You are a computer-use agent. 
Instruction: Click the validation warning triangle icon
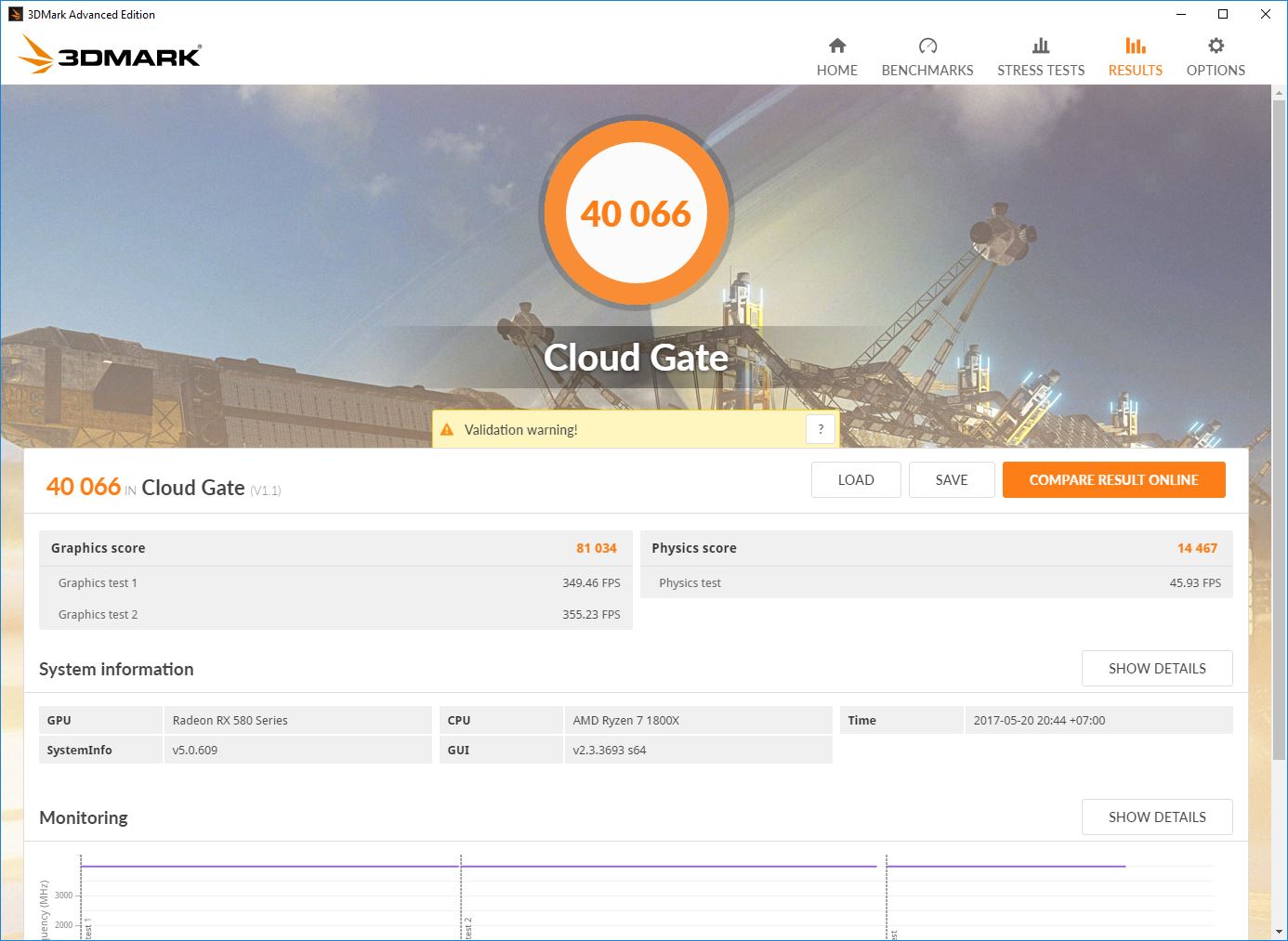click(x=447, y=430)
